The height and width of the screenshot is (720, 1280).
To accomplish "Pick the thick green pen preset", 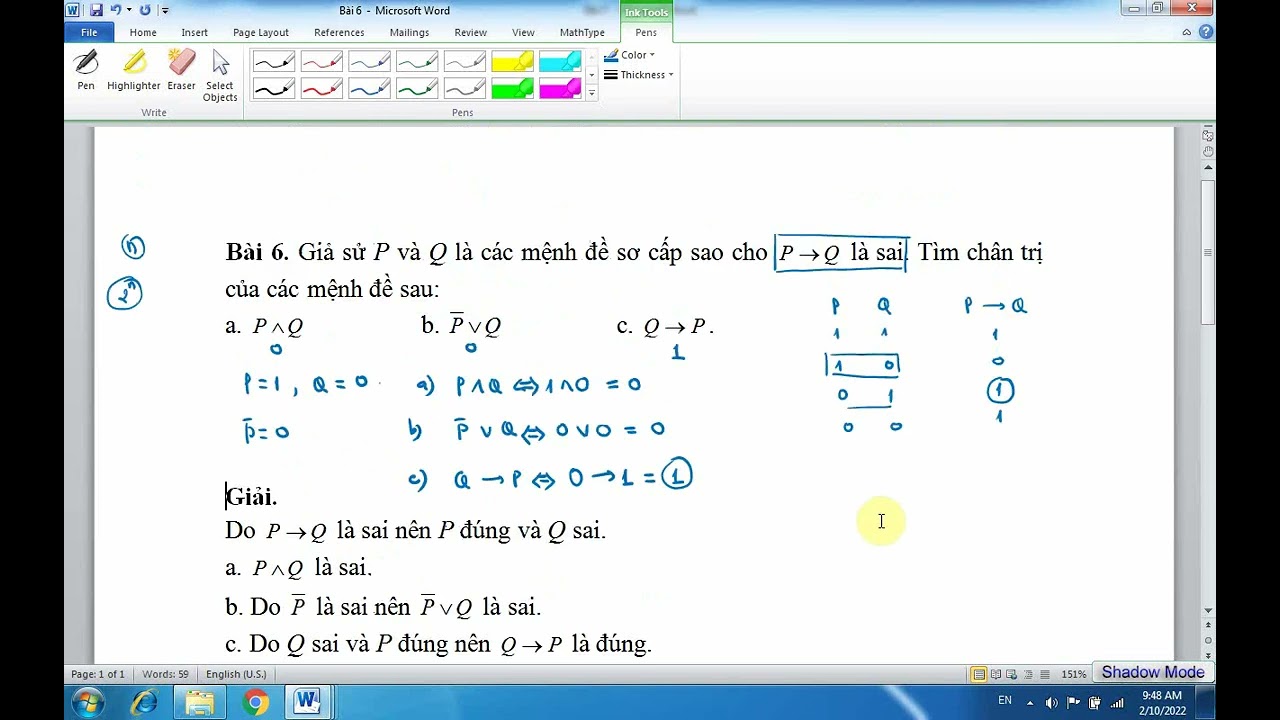I will (x=417, y=88).
